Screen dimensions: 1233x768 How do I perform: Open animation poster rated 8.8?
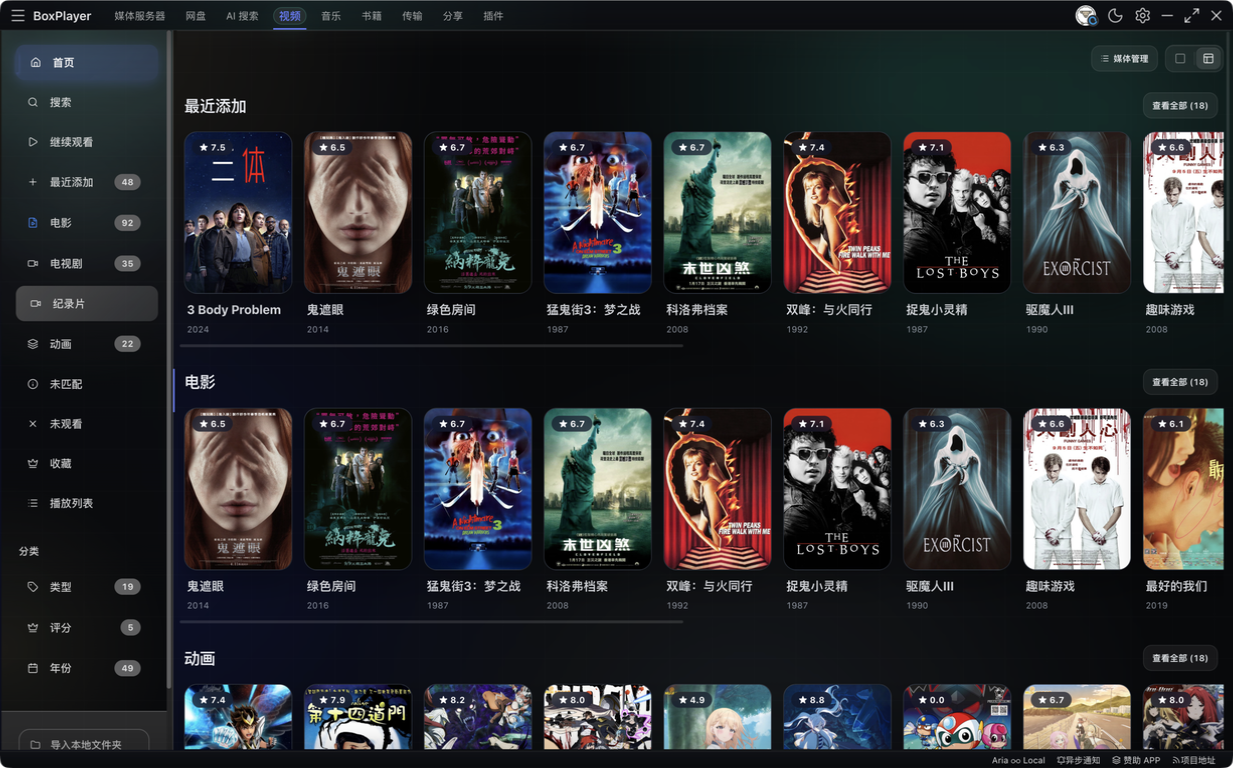[x=837, y=717]
